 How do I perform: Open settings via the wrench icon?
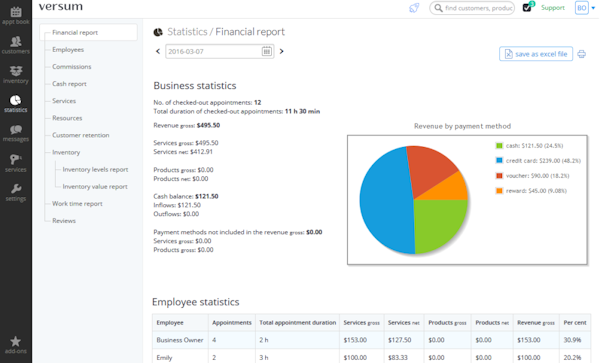click(16, 192)
